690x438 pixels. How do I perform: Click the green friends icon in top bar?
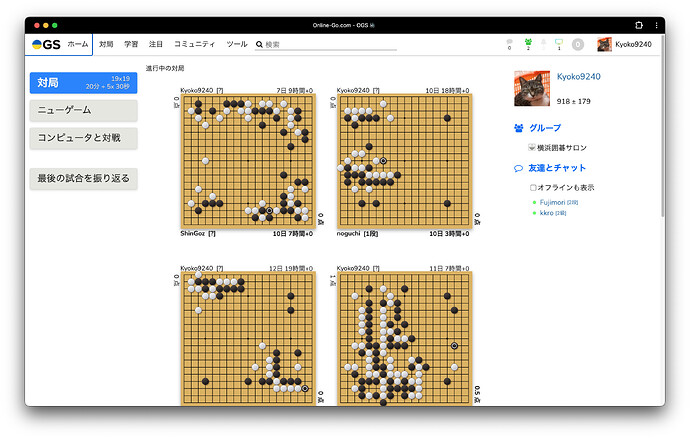[x=527, y=43]
